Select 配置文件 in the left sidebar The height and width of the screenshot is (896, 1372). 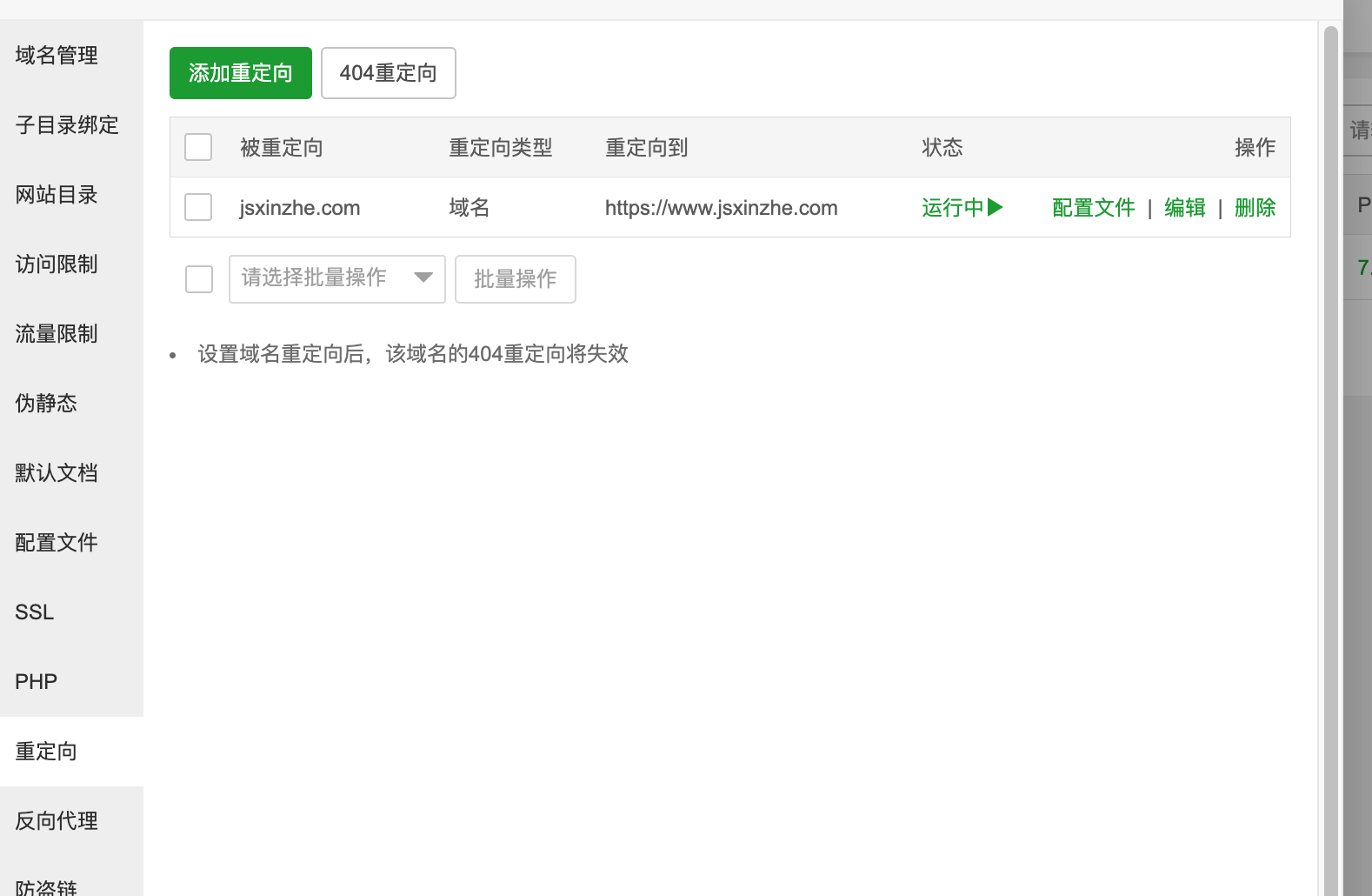coord(71,543)
